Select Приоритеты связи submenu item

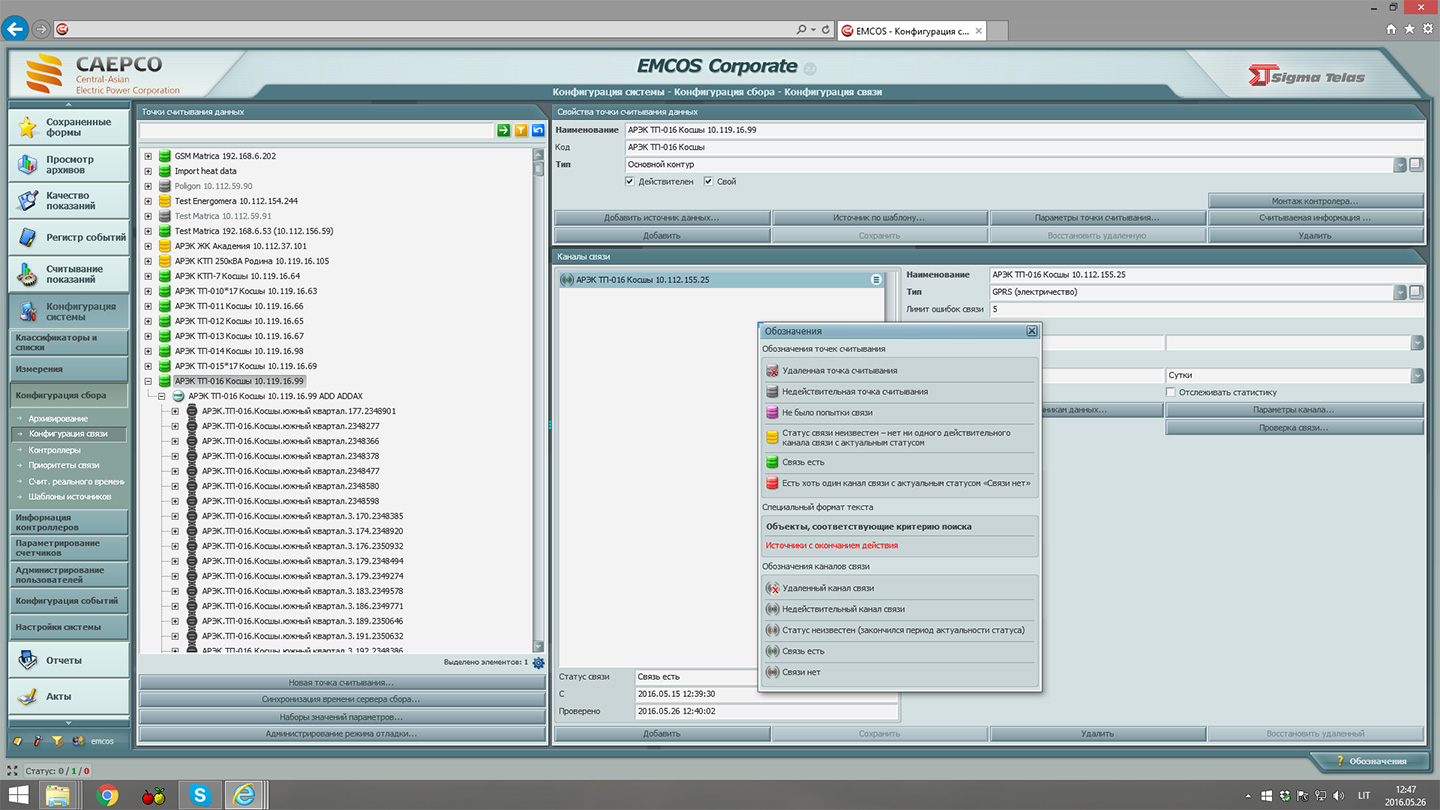tap(64, 465)
